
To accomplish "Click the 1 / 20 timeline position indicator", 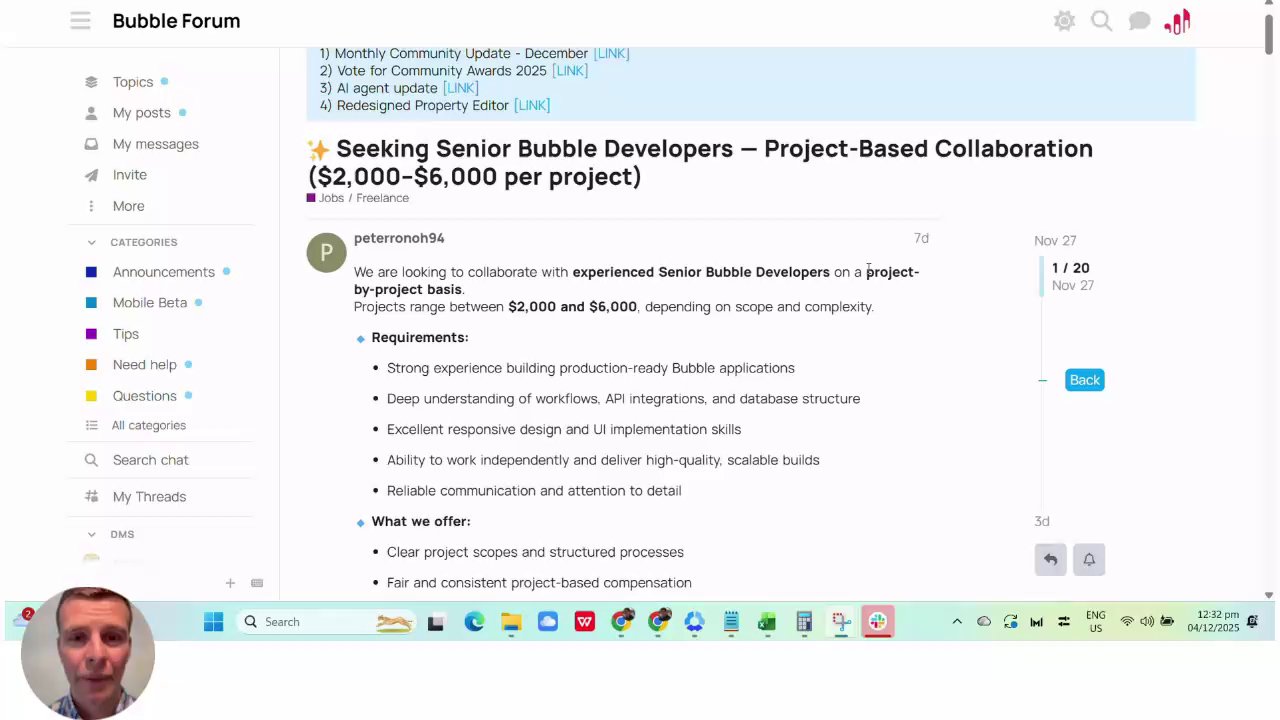I will coord(1070,268).
